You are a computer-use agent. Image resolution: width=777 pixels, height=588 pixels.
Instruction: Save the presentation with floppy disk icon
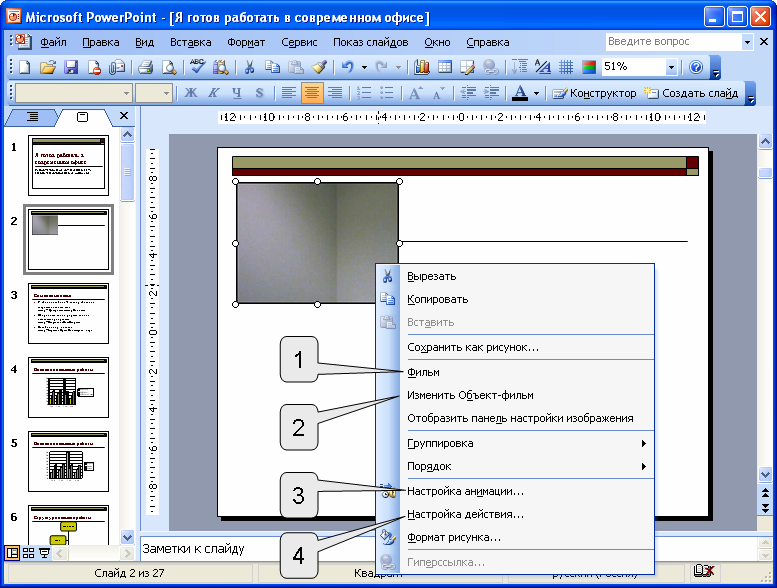coord(71,67)
